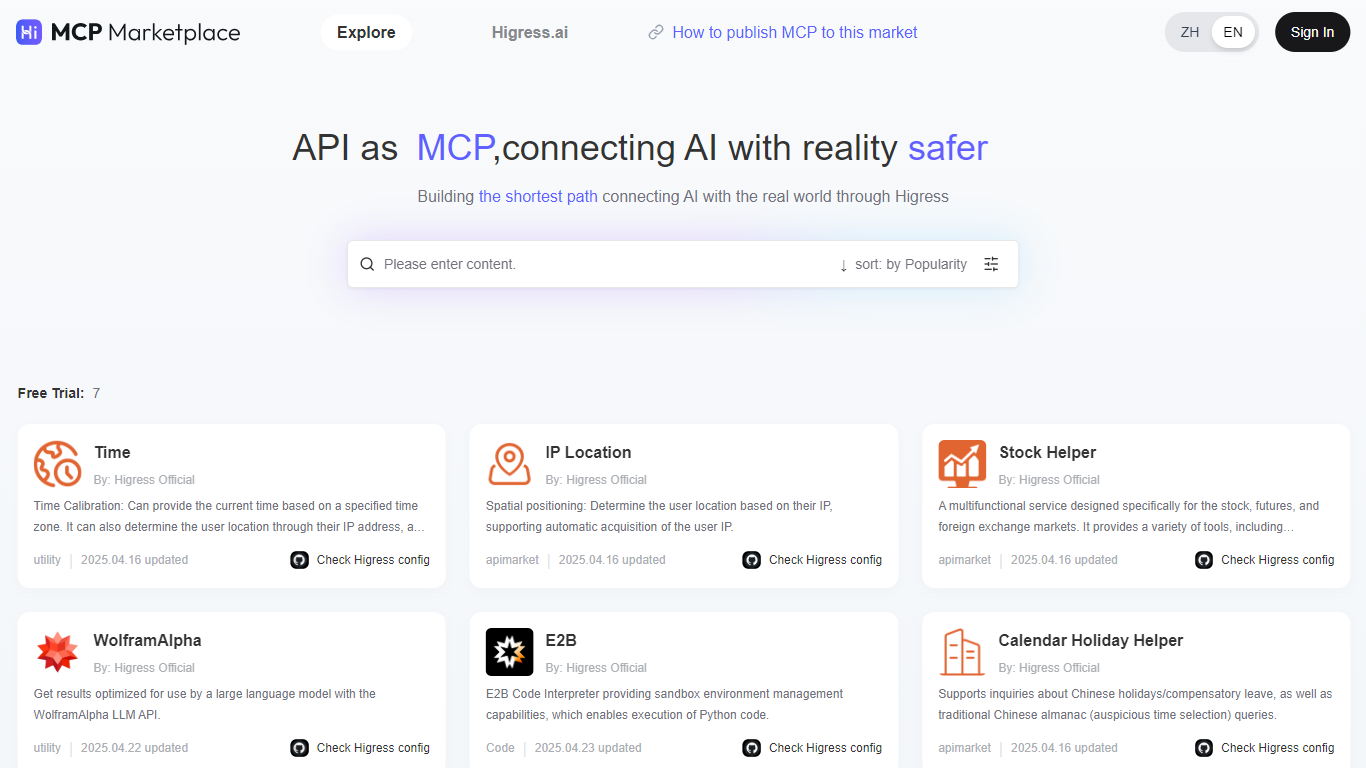Click the E2B Code Interpreter description
The width and height of the screenshot is (1366, 768).
click(664, 704)
